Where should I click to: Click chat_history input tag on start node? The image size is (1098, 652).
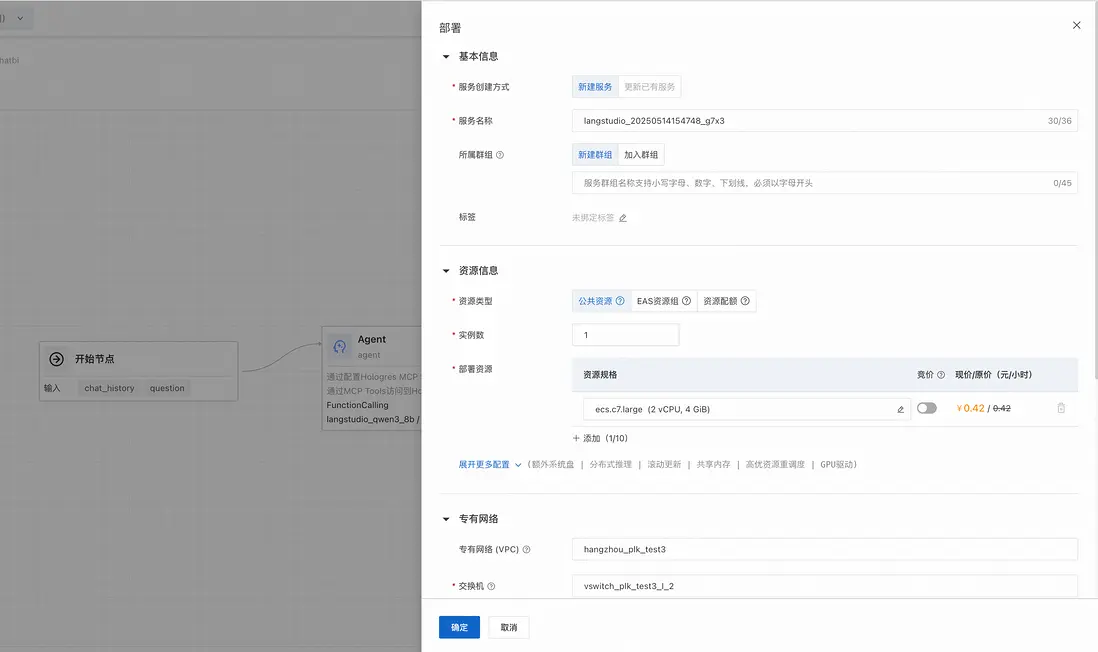(109, 388)
